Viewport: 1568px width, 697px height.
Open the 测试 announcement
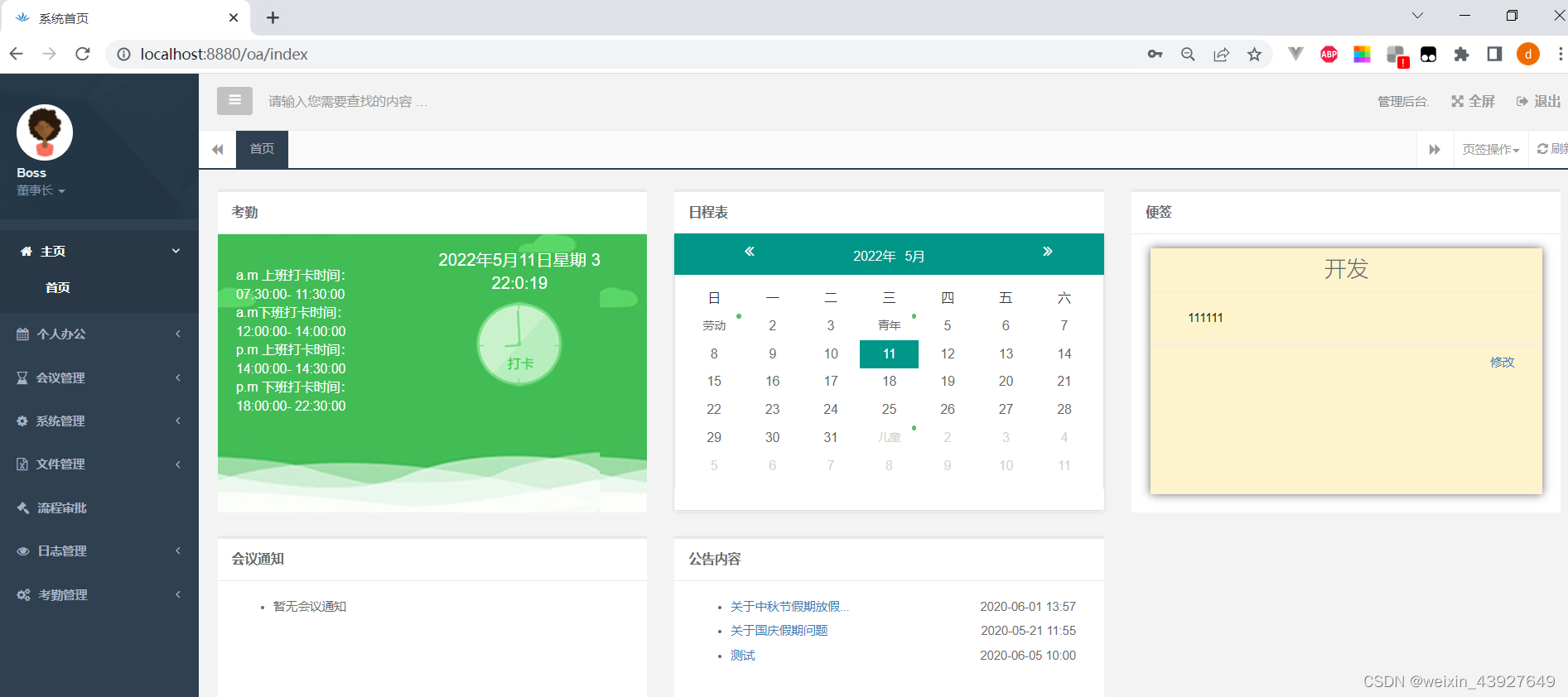point(742,656)
